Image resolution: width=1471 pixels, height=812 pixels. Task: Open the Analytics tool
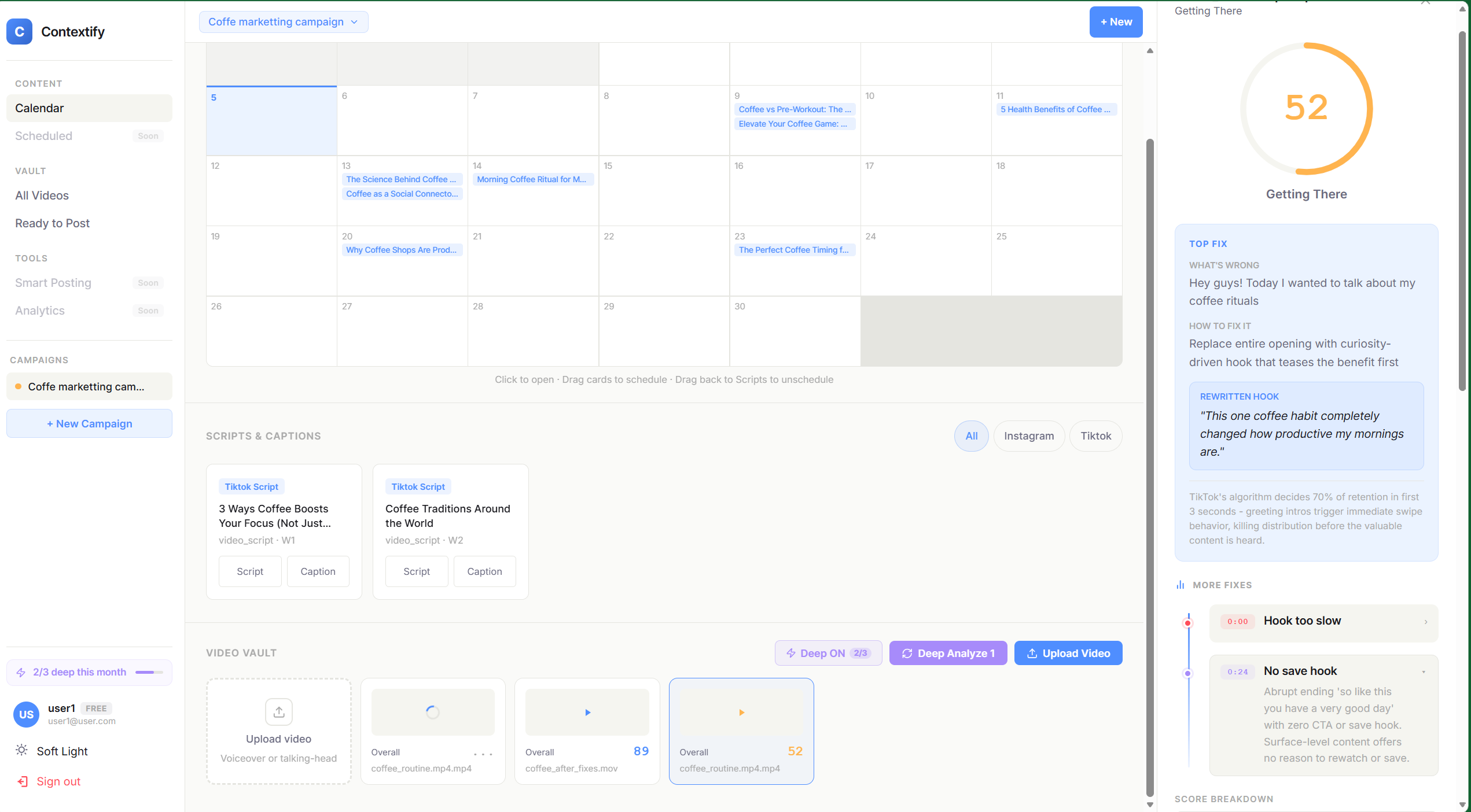tap(39, 311)
